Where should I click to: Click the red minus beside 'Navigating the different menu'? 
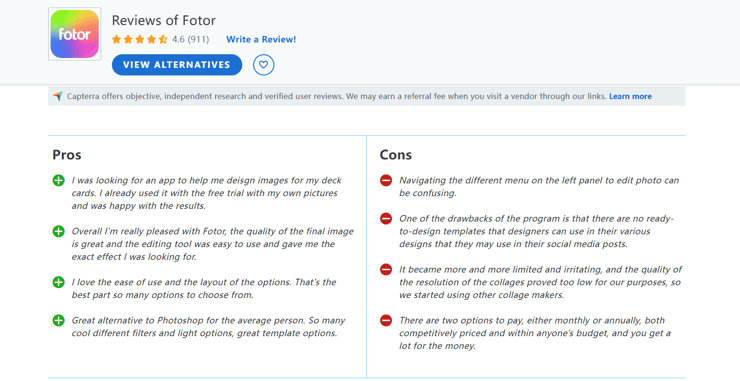(386, 180)
